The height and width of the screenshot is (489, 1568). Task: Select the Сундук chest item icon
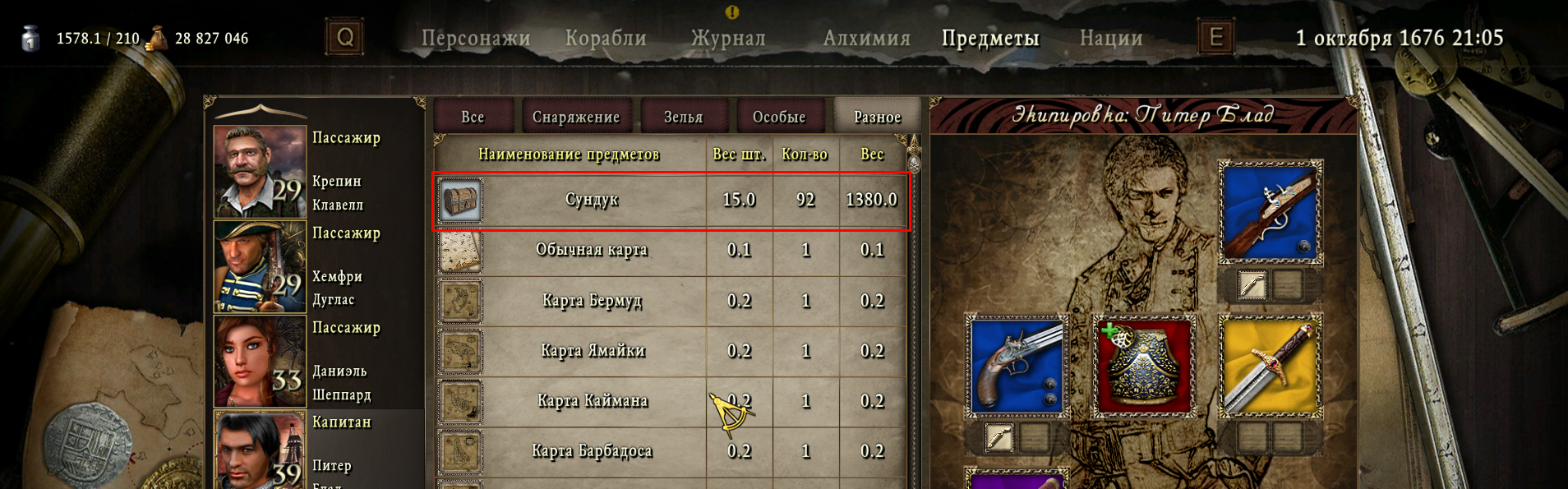(x=460, y=200)
